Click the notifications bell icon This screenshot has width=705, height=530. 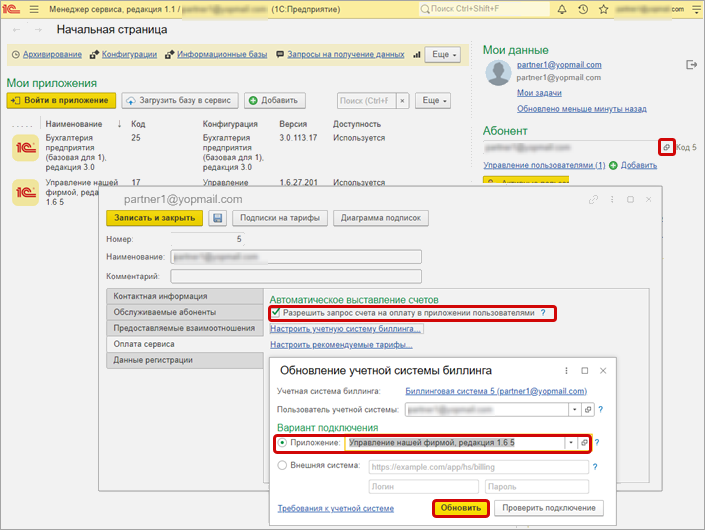(562, 9)
